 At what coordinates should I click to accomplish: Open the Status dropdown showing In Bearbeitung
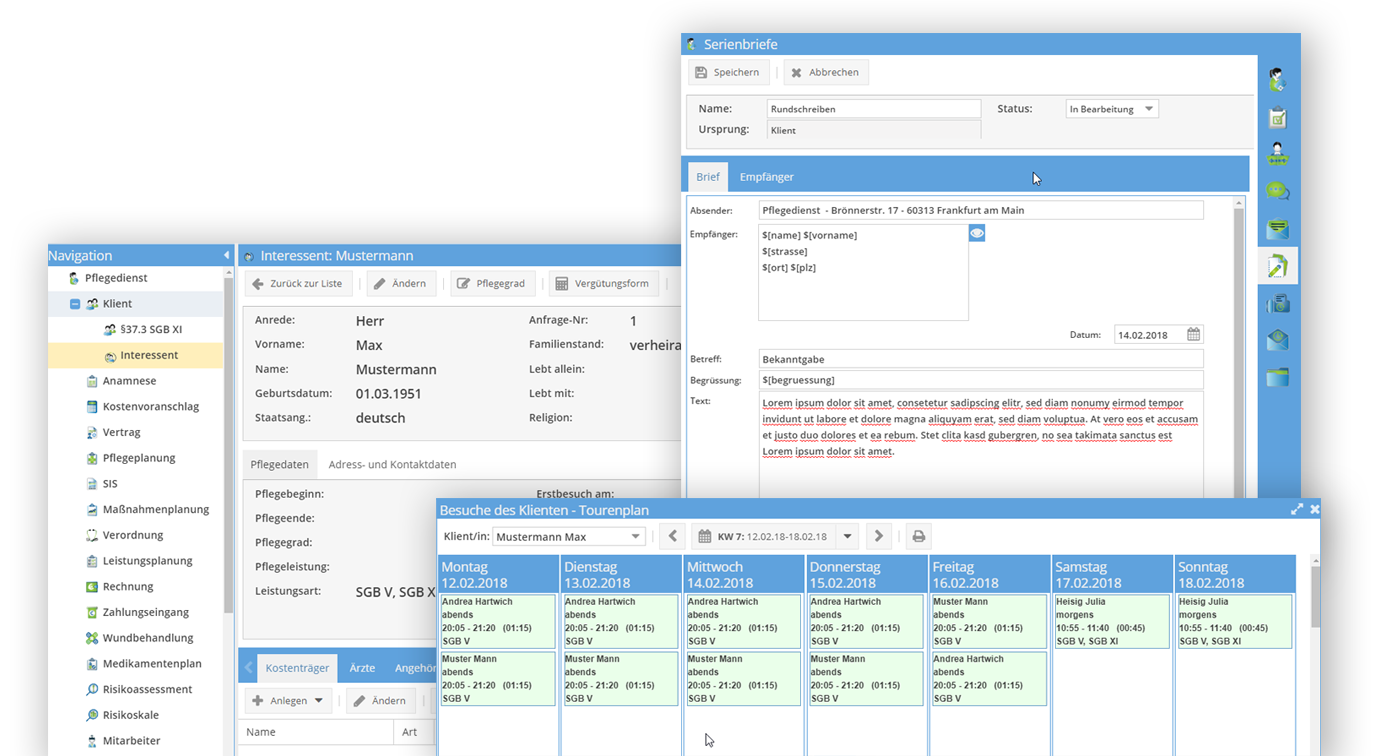[1111, 108]
